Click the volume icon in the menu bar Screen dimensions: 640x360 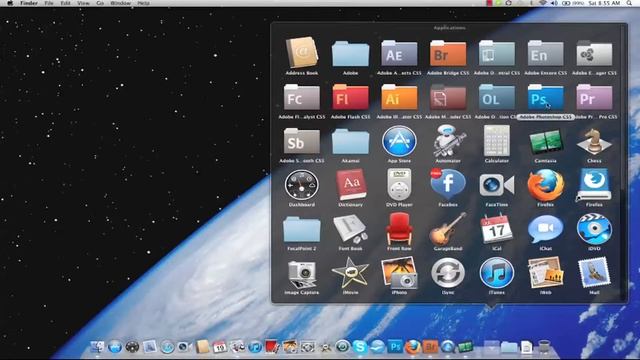554,3
